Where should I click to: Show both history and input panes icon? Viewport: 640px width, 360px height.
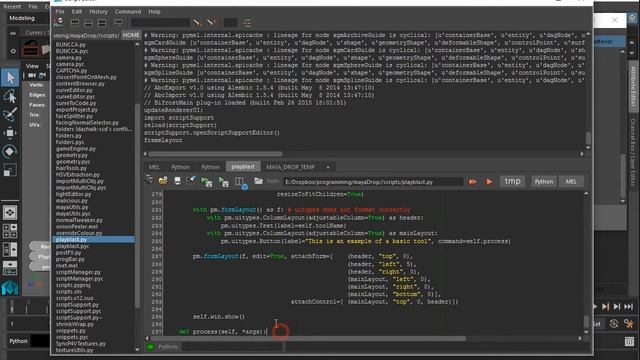pos(102,23)
